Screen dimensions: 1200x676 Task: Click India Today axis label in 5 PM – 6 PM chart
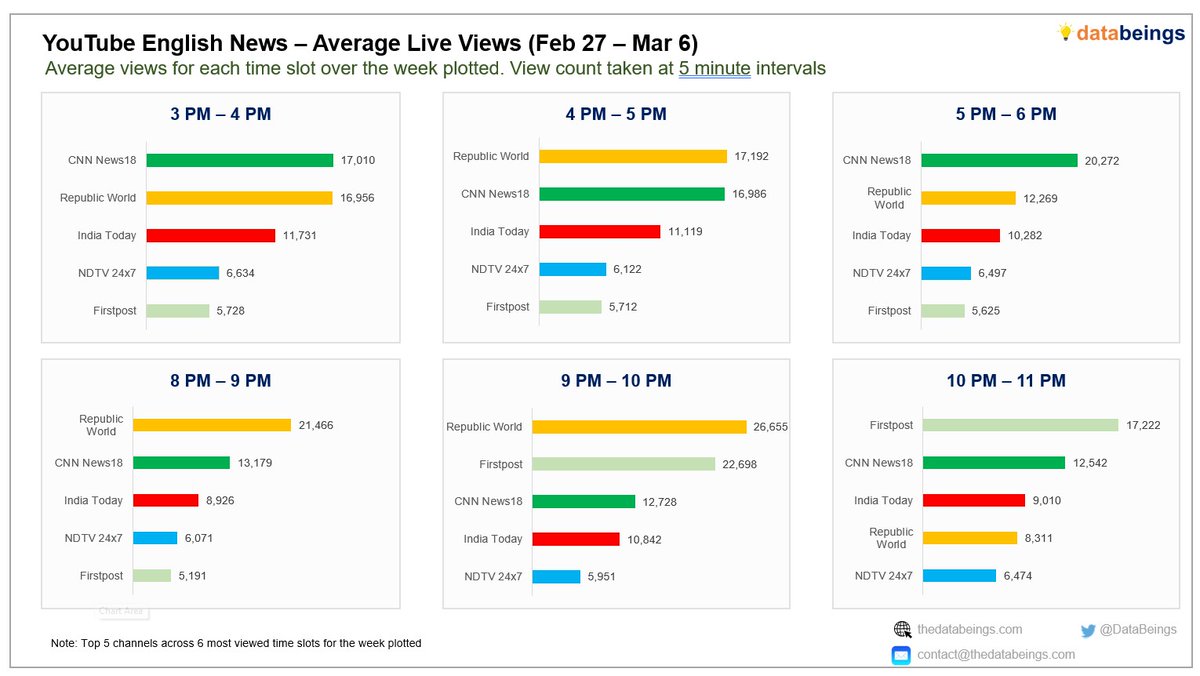(x=882, y=236)
